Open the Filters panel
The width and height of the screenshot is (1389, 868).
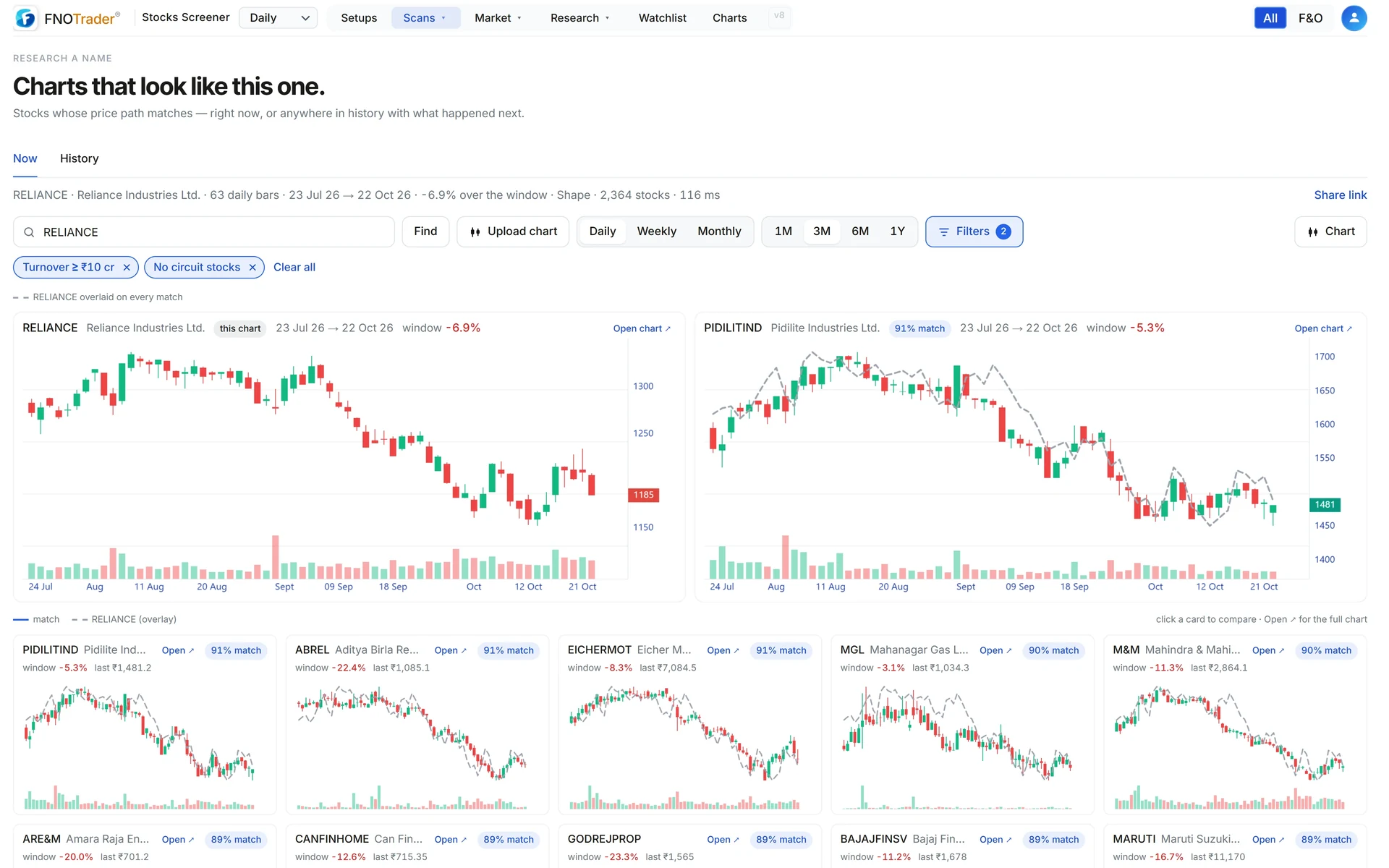pos(974,231)
